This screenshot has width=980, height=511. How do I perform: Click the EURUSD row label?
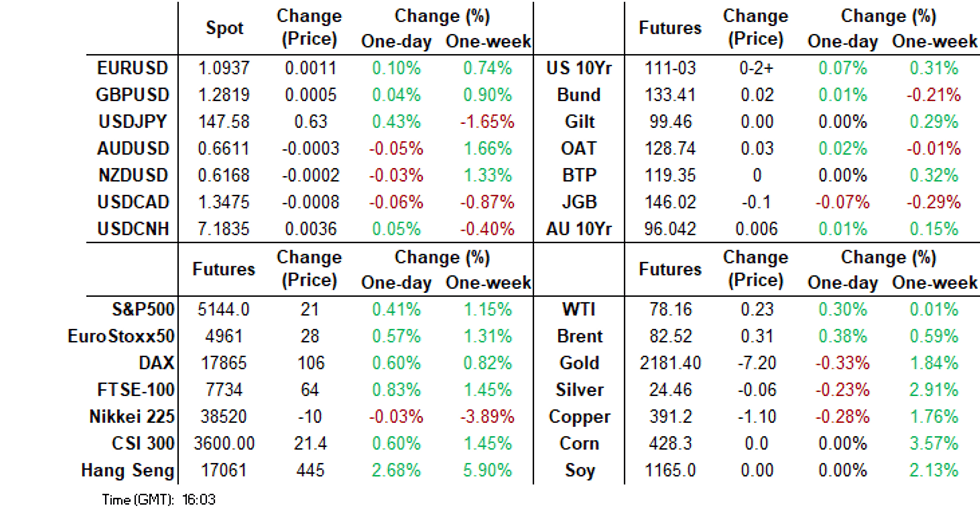point(132,68)
